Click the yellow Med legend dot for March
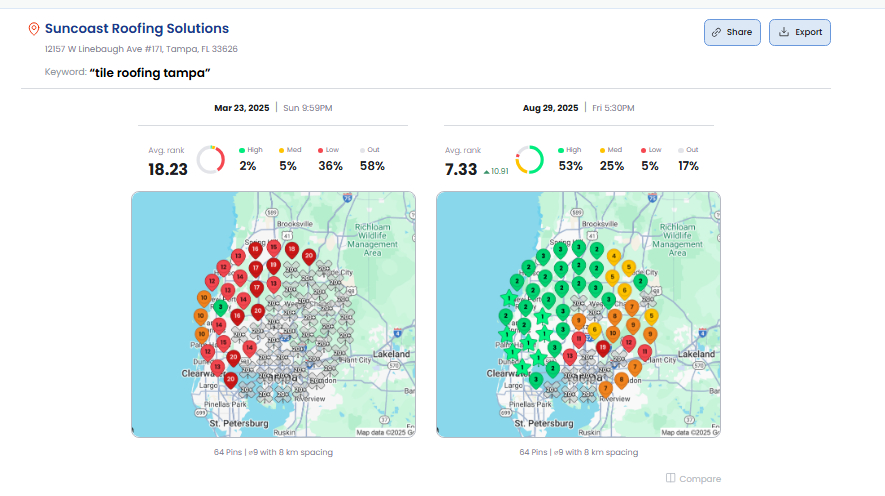The image size is (885, 496). click(x=282, y=150)
